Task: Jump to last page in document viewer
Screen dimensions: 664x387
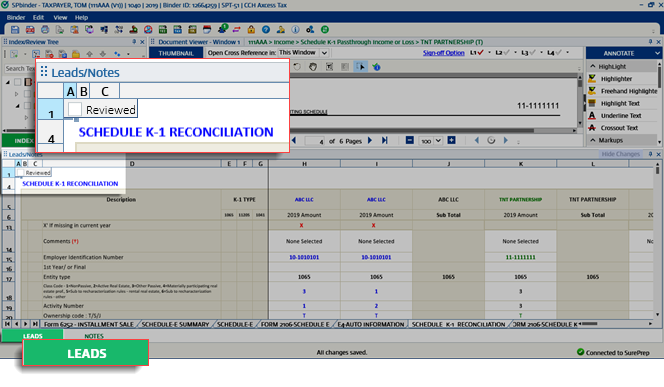Action: coord(385,141)
